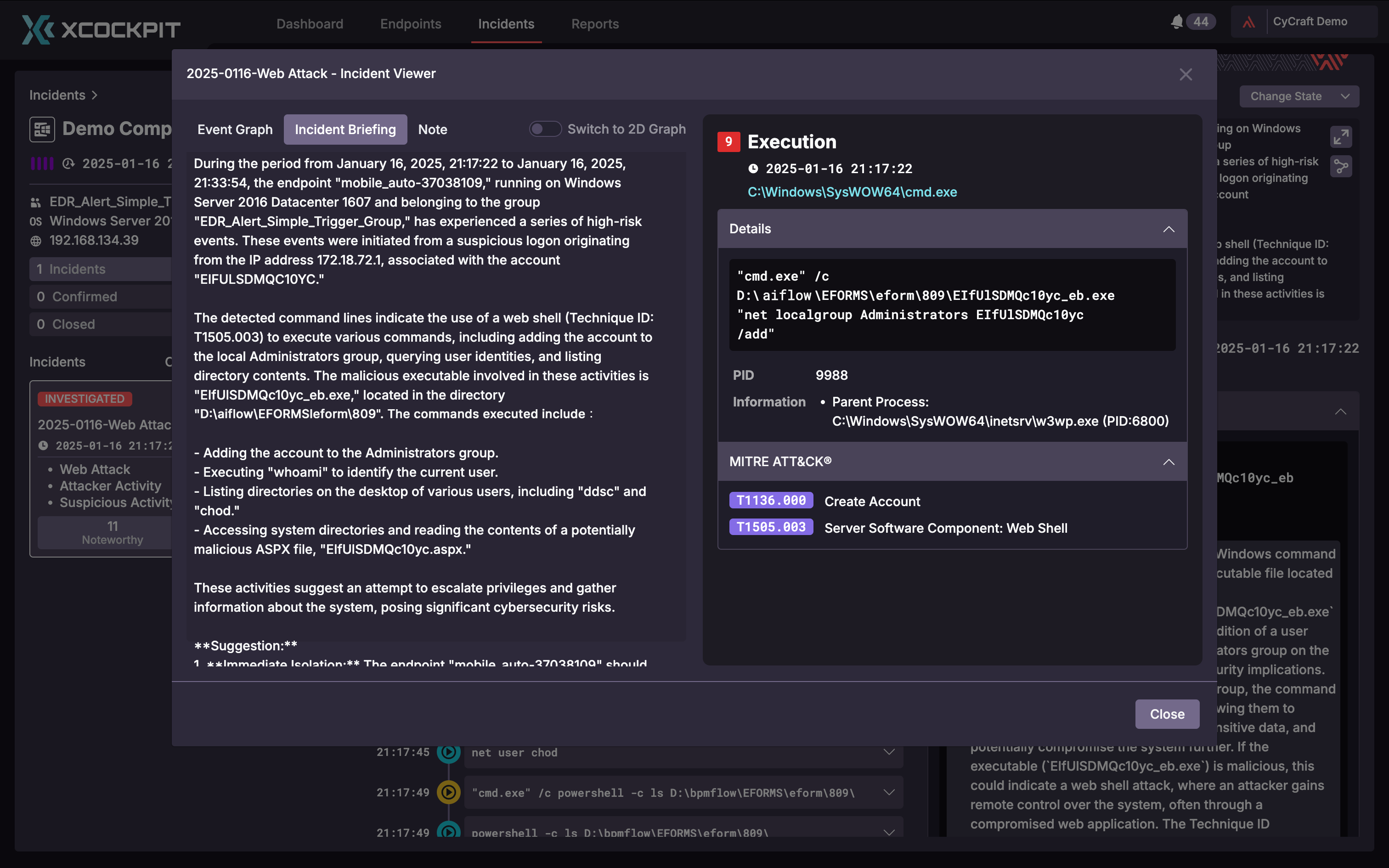Select the Note view in the incident viewer
Image resolution: width=1389 pixels, height=868 pixels.
432,129
